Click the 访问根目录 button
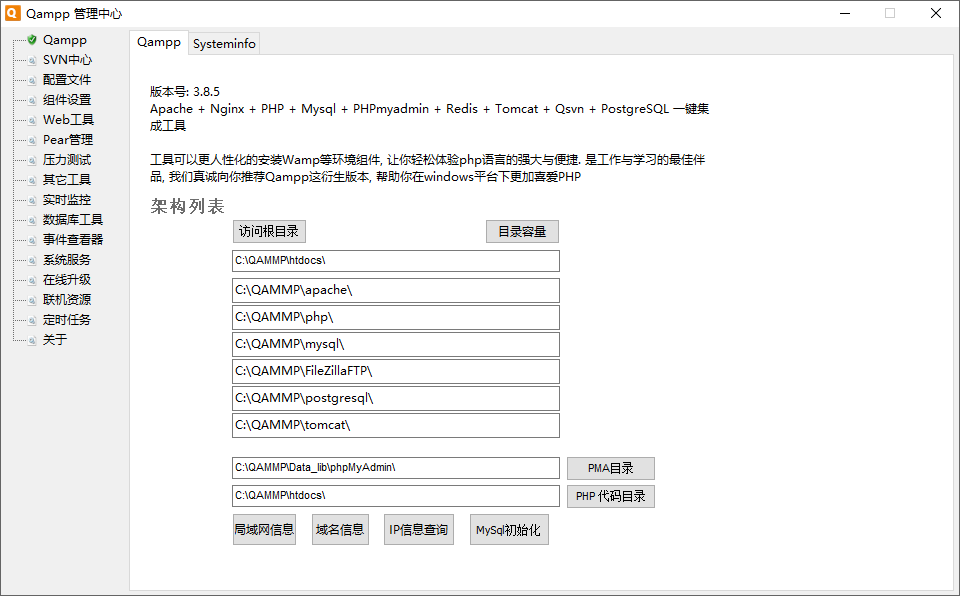The image size is (960, 596). 266,231
